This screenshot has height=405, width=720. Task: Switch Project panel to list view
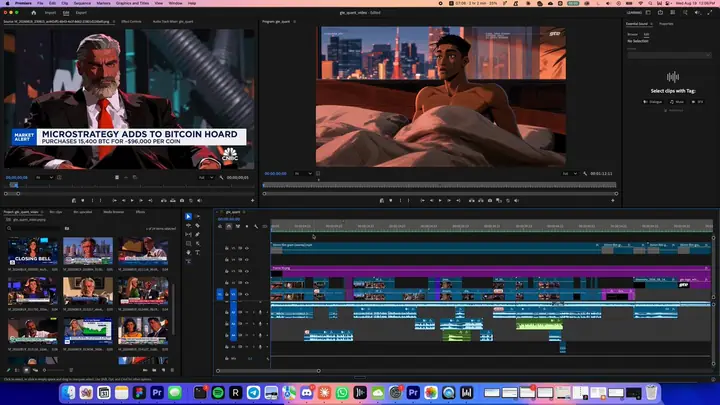(x=17, y=370)
